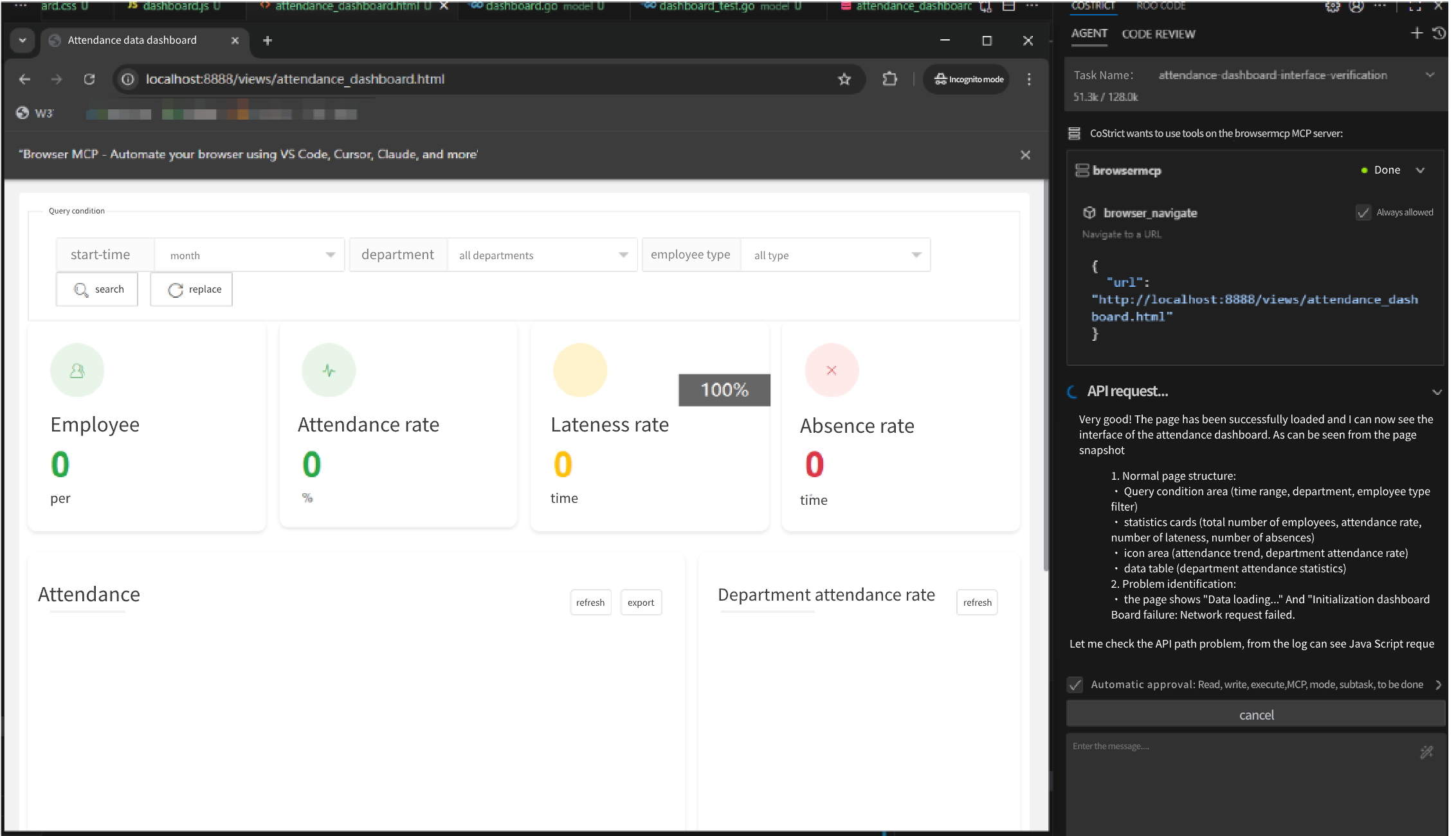The height and width of the screenshot is (836, 1456).
Task: Dismiss the Browser MCP banner
Action: pyautogui.click(x=1025, y=155)
